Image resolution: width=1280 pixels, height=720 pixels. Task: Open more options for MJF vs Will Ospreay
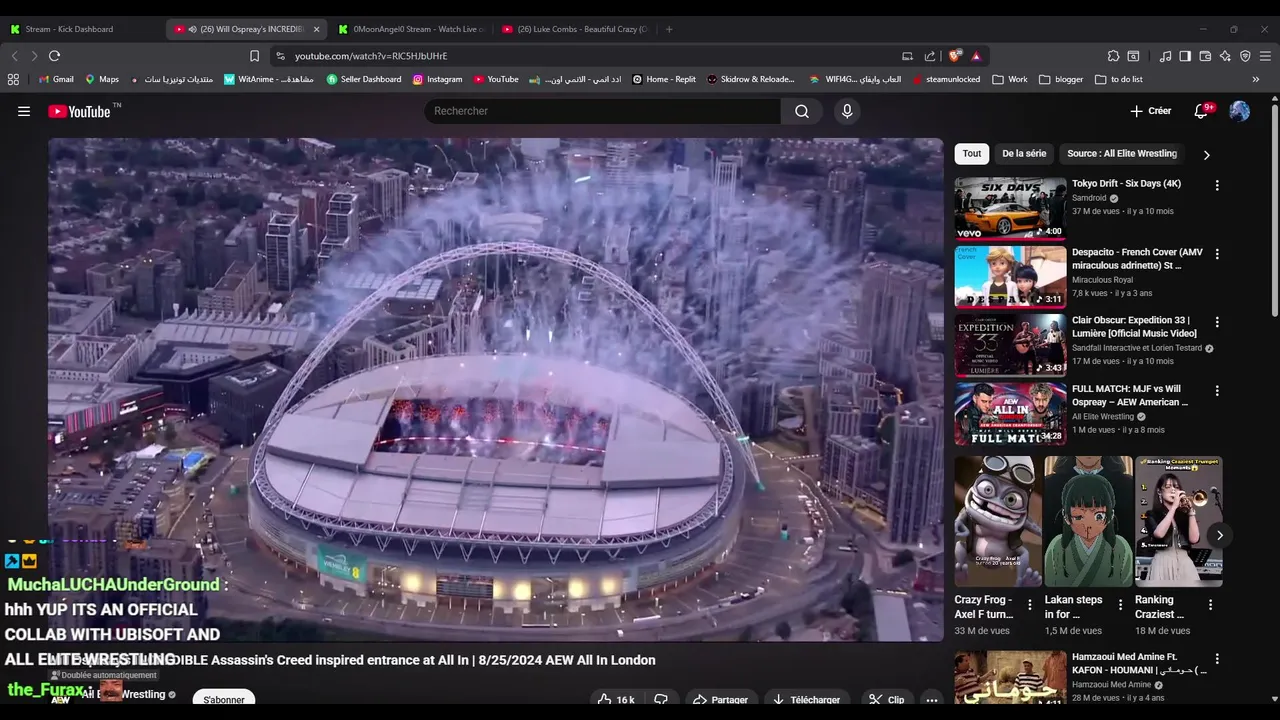click(x=1217, y=390)
